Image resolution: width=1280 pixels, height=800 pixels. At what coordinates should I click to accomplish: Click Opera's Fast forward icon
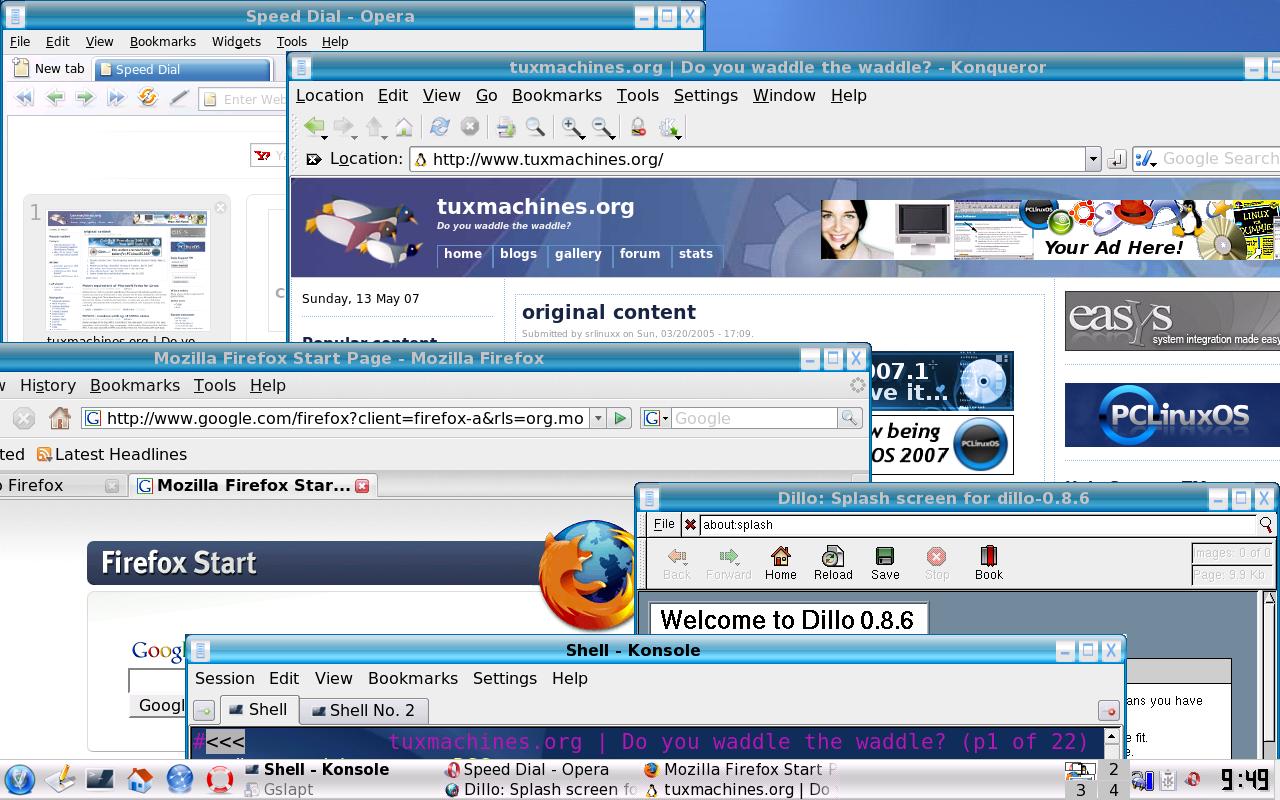click(116, 98)
